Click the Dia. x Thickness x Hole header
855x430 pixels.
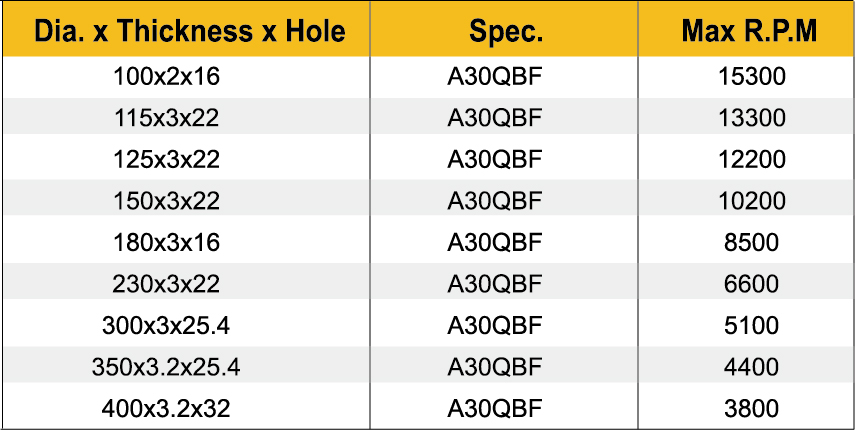[189, 32]
